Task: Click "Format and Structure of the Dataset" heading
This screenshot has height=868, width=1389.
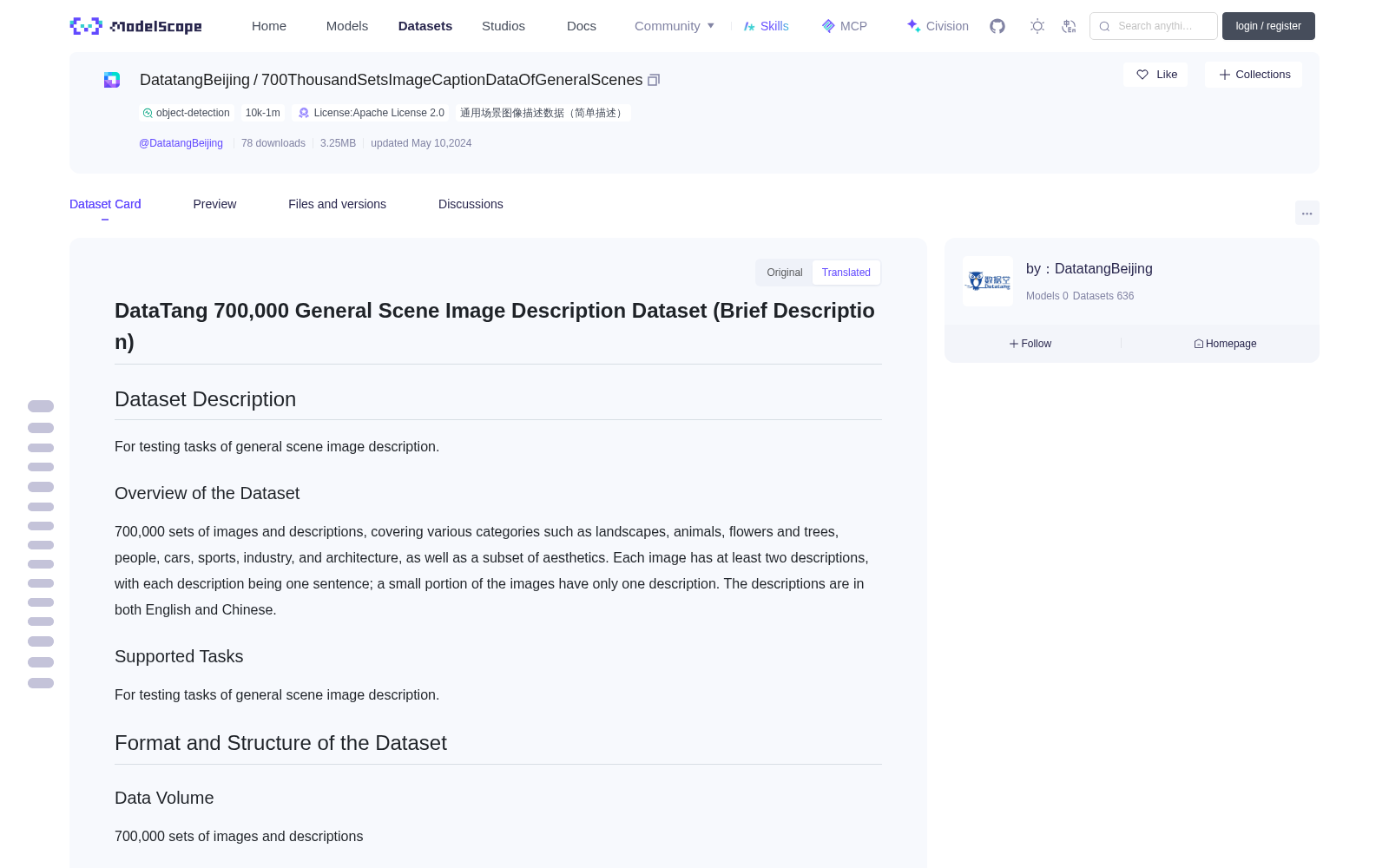Action: click(x=280, y=743)
